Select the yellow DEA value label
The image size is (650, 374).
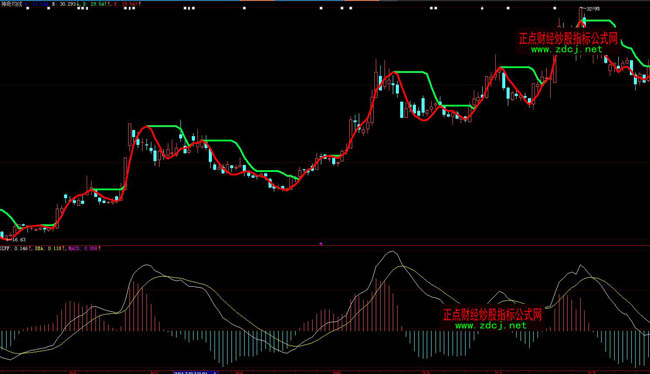tap(50, 248)
